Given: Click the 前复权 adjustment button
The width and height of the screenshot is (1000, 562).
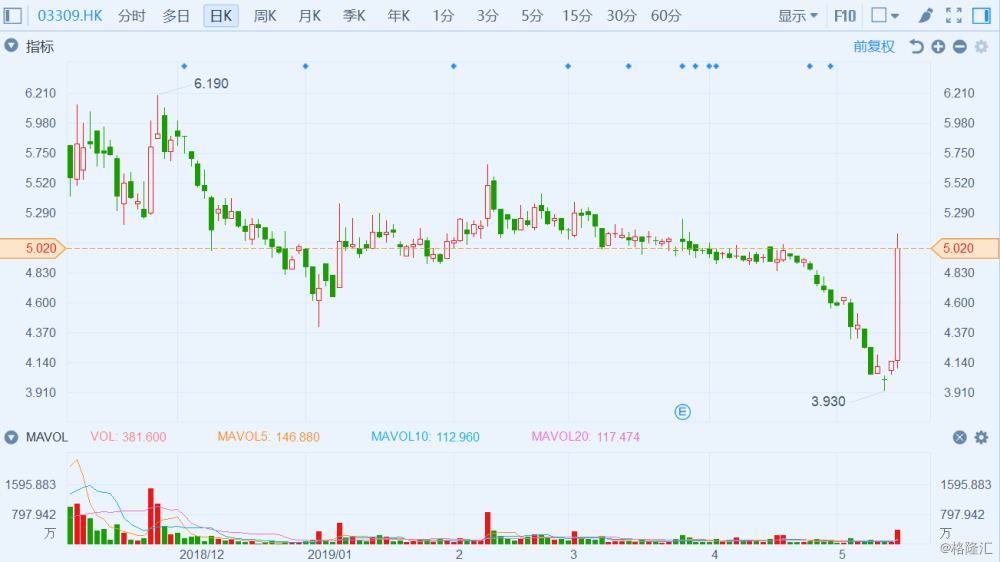Looking at the screenshot, I should 874,46.
